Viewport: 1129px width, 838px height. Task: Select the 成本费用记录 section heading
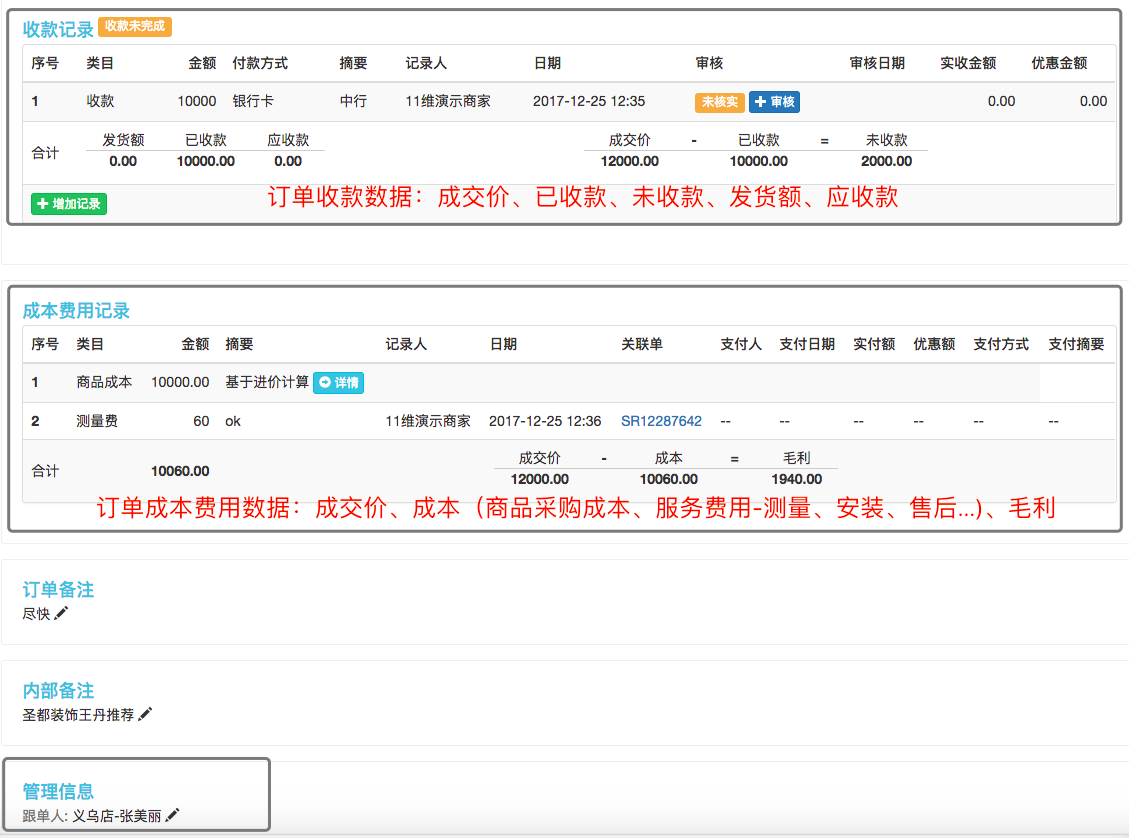pos(76,311)
